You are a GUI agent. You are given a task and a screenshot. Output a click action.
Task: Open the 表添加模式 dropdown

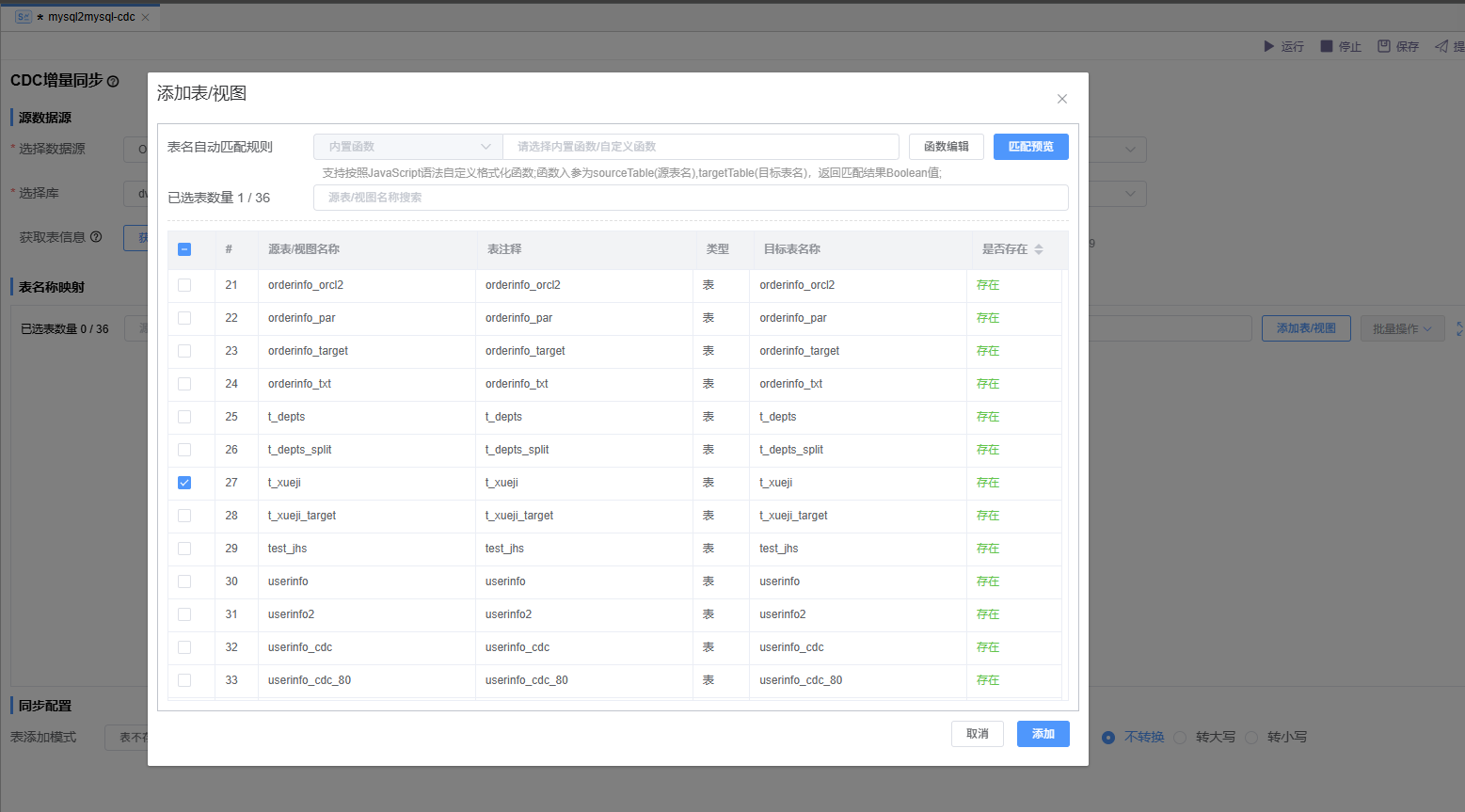point(127,738)
